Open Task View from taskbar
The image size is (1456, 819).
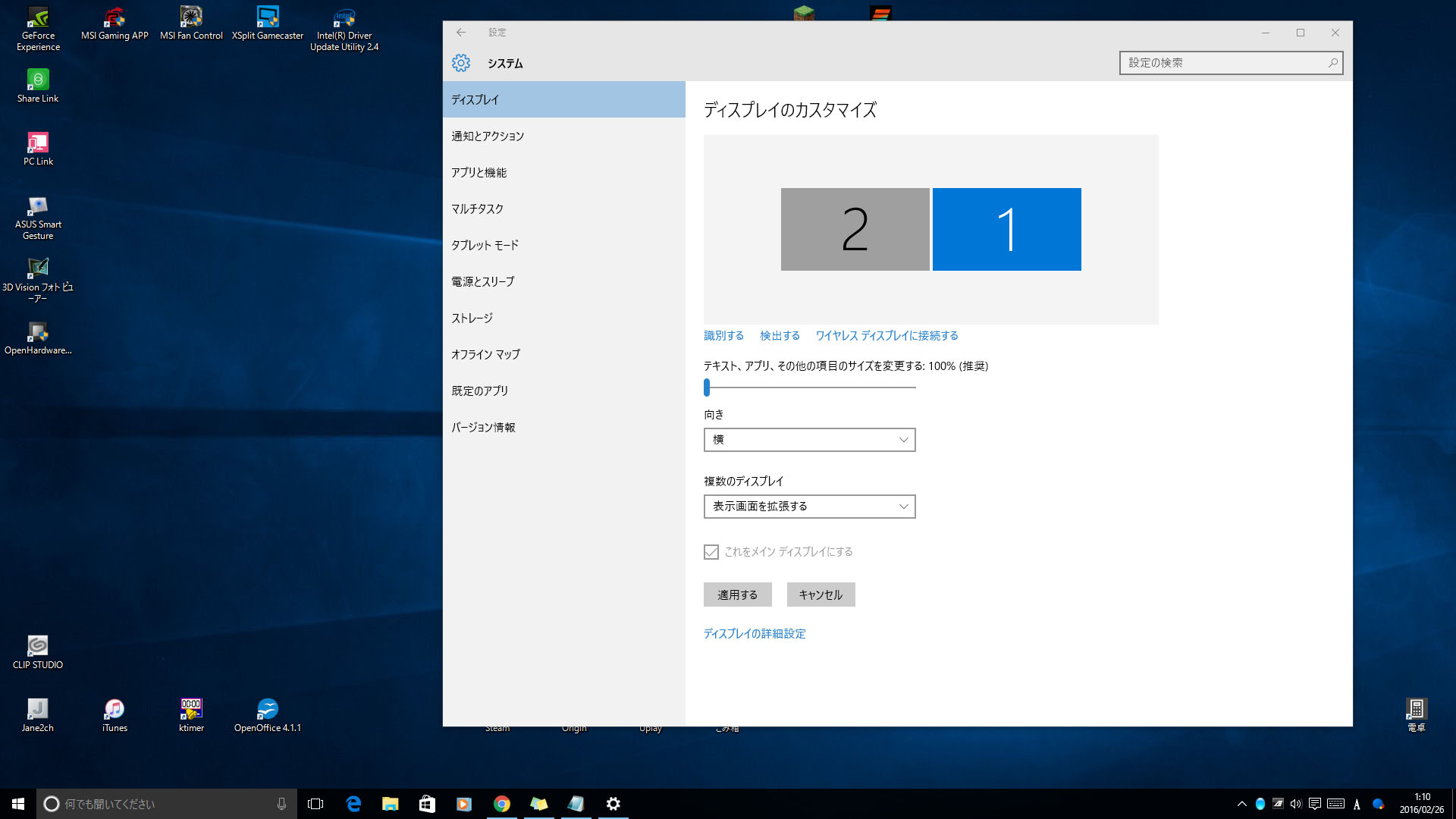pyautogui.click(x=315, y=804)
